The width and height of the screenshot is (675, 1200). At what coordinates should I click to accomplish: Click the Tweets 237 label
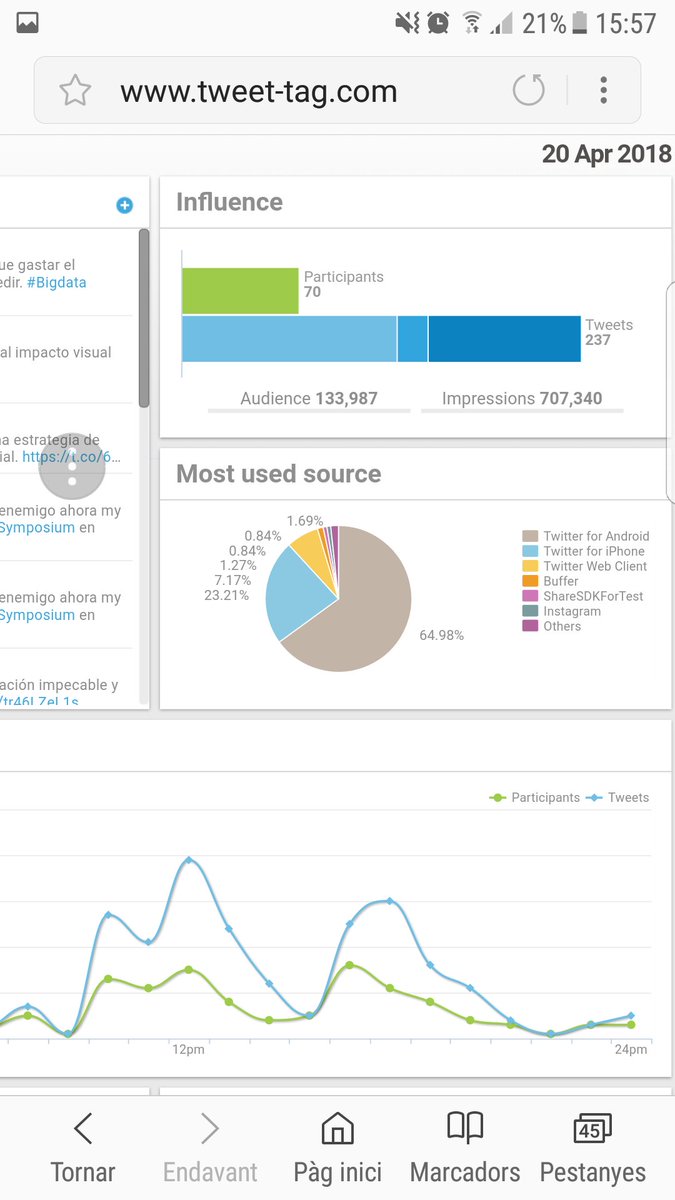609,332
